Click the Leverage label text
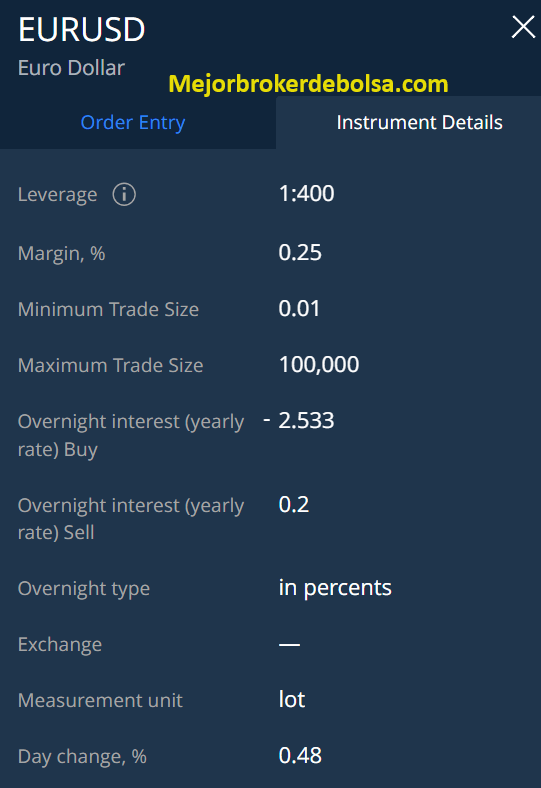The height and width of the screenshot is (788, 541). (x=57, y=194)
